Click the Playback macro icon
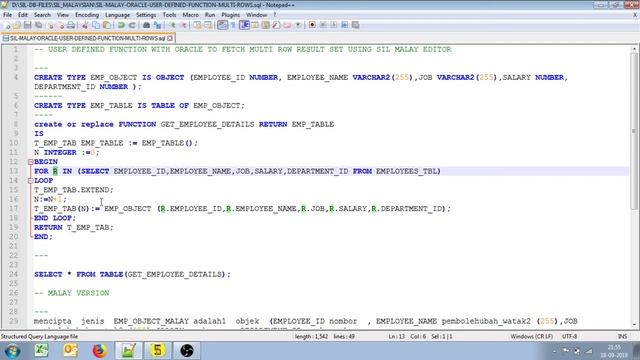Viewport: 640px width, 360px height. click(334, 25)
